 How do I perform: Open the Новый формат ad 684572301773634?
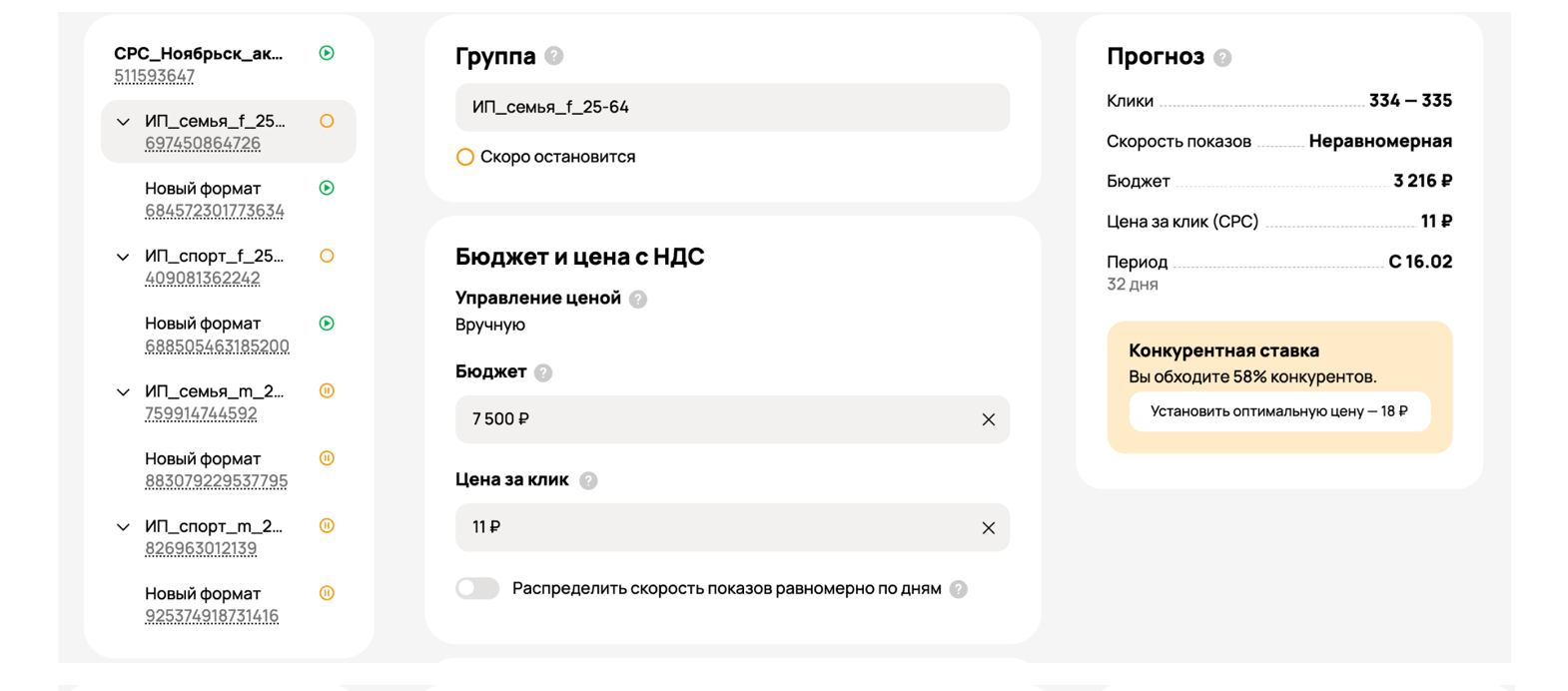(x=203, y=189)
